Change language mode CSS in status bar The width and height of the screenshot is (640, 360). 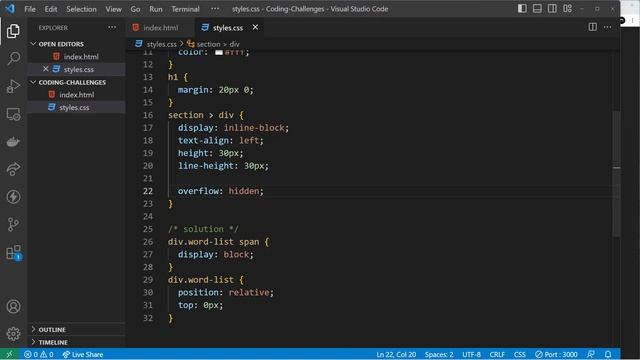(x=519, y=354)
